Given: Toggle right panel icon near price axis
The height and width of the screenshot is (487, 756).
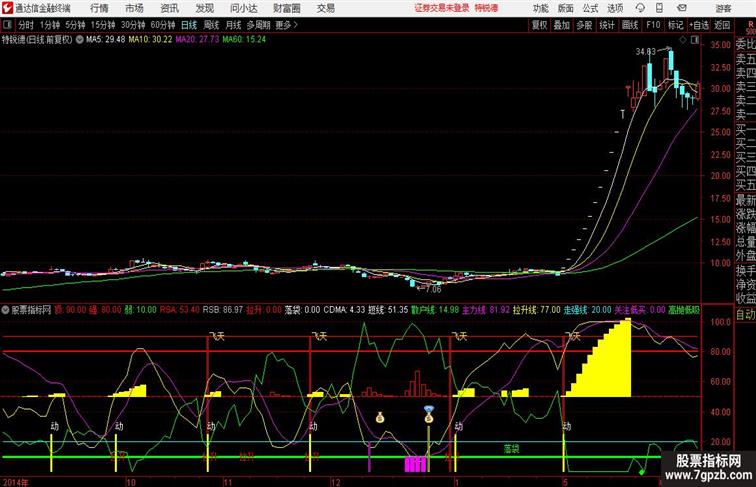Looking at the screenshot, I should pos(694,40).
